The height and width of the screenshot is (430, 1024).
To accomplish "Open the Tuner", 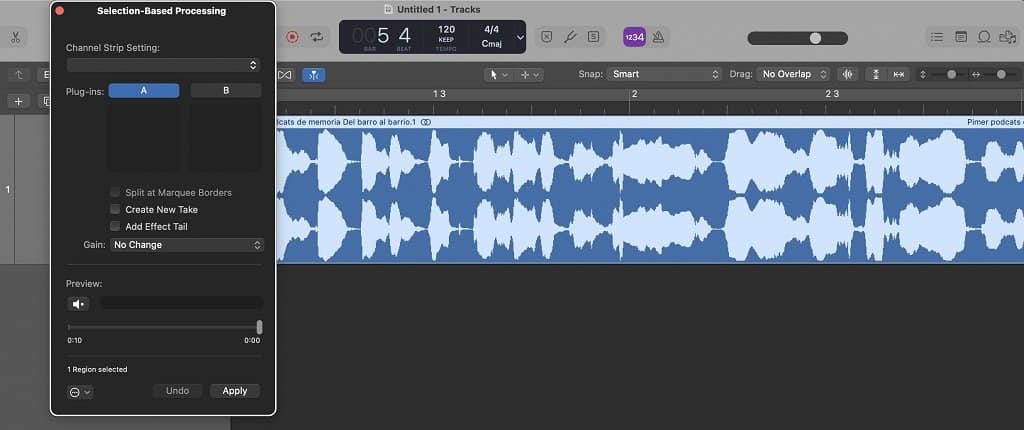I will [x=570, y=37].
